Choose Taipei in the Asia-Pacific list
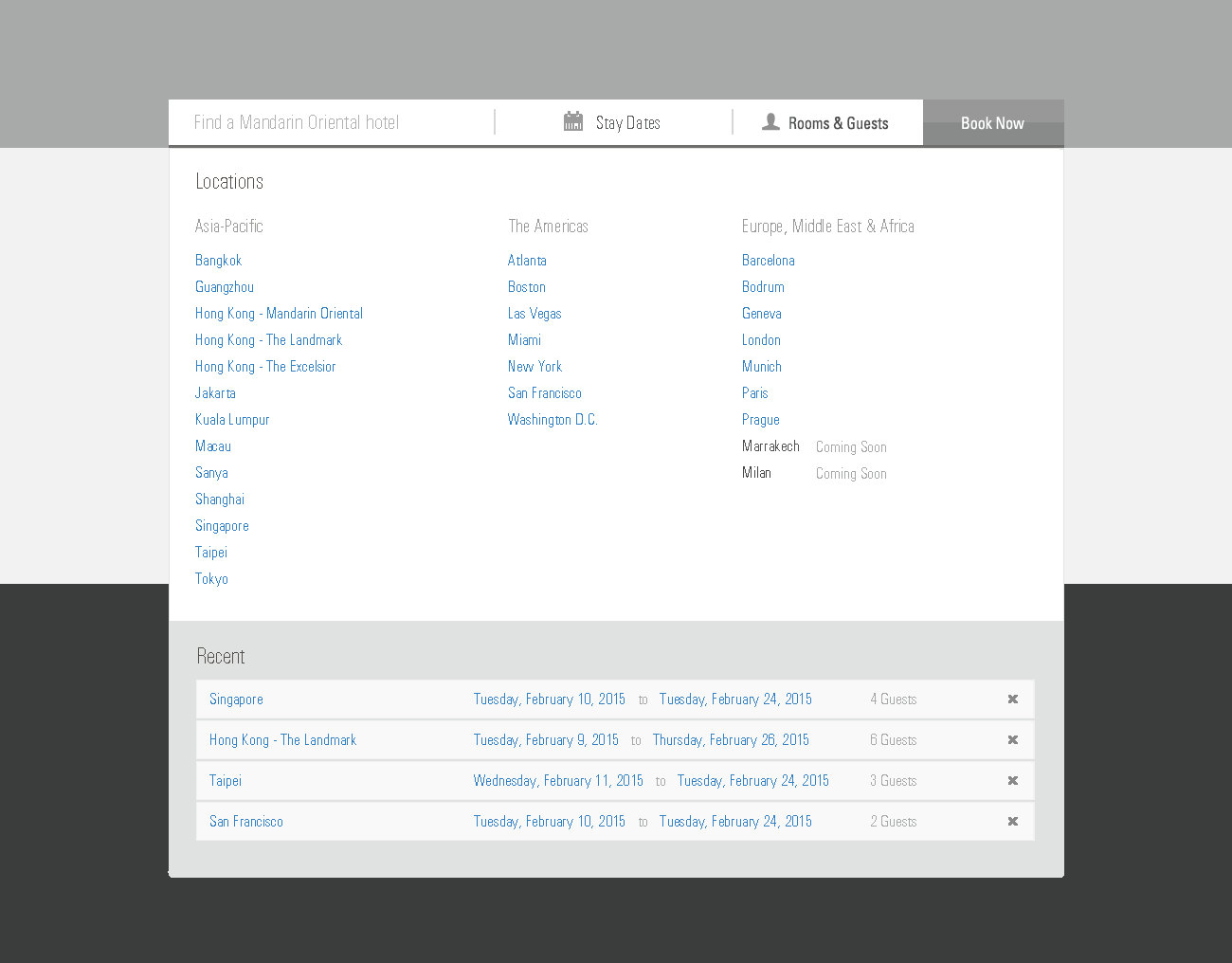Viewport: 1232px width, 963px height. [211, 553]
